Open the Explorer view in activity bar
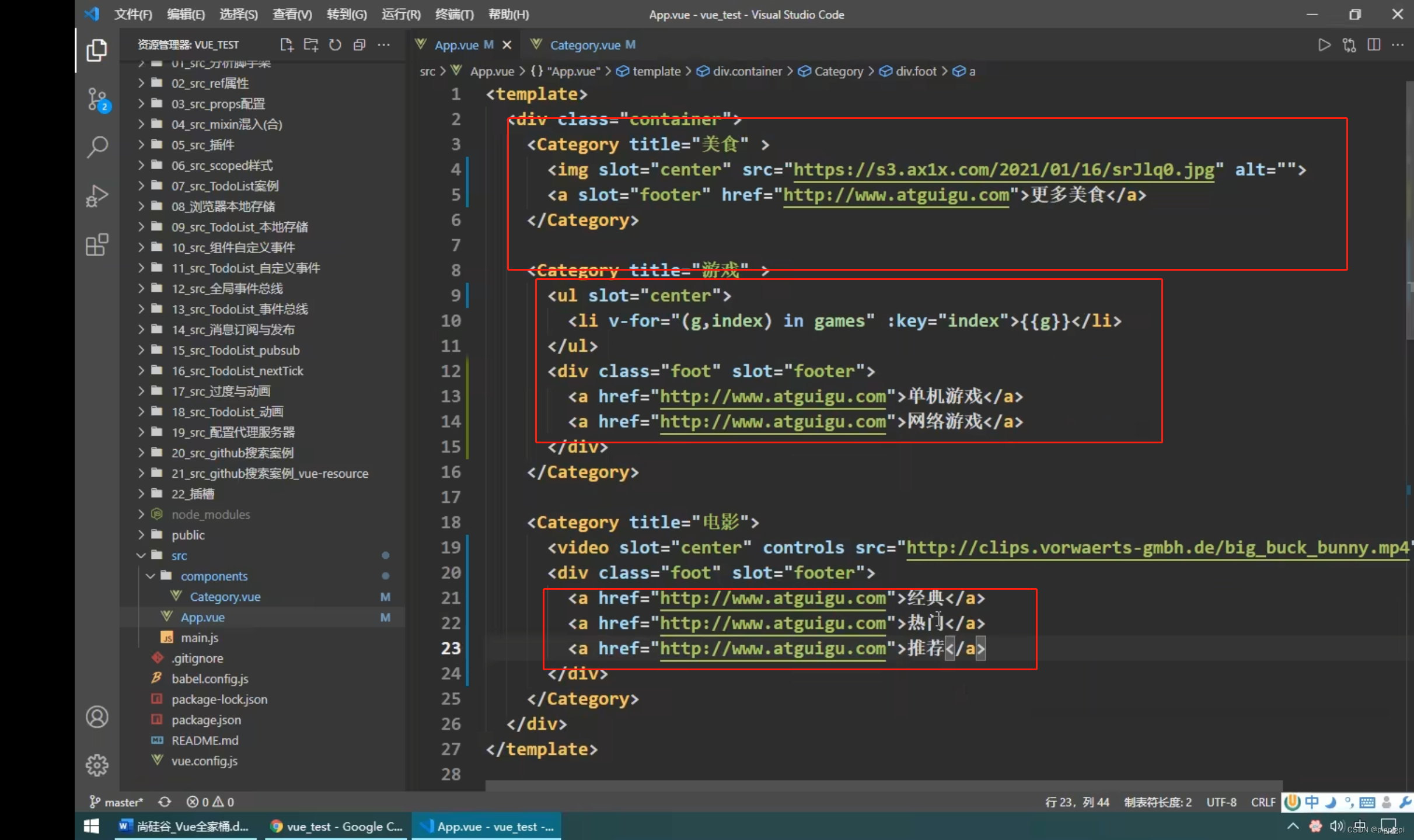1414x840 pixels. [97, 51]
